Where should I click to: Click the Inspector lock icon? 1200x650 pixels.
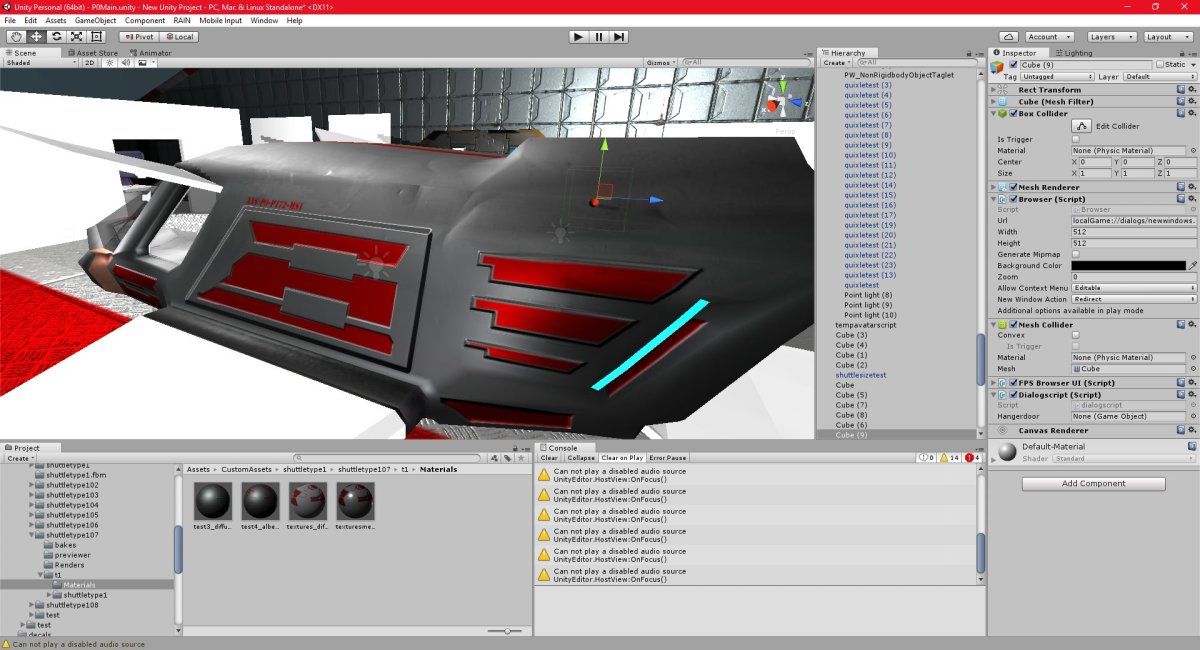tap(1181, 52)
